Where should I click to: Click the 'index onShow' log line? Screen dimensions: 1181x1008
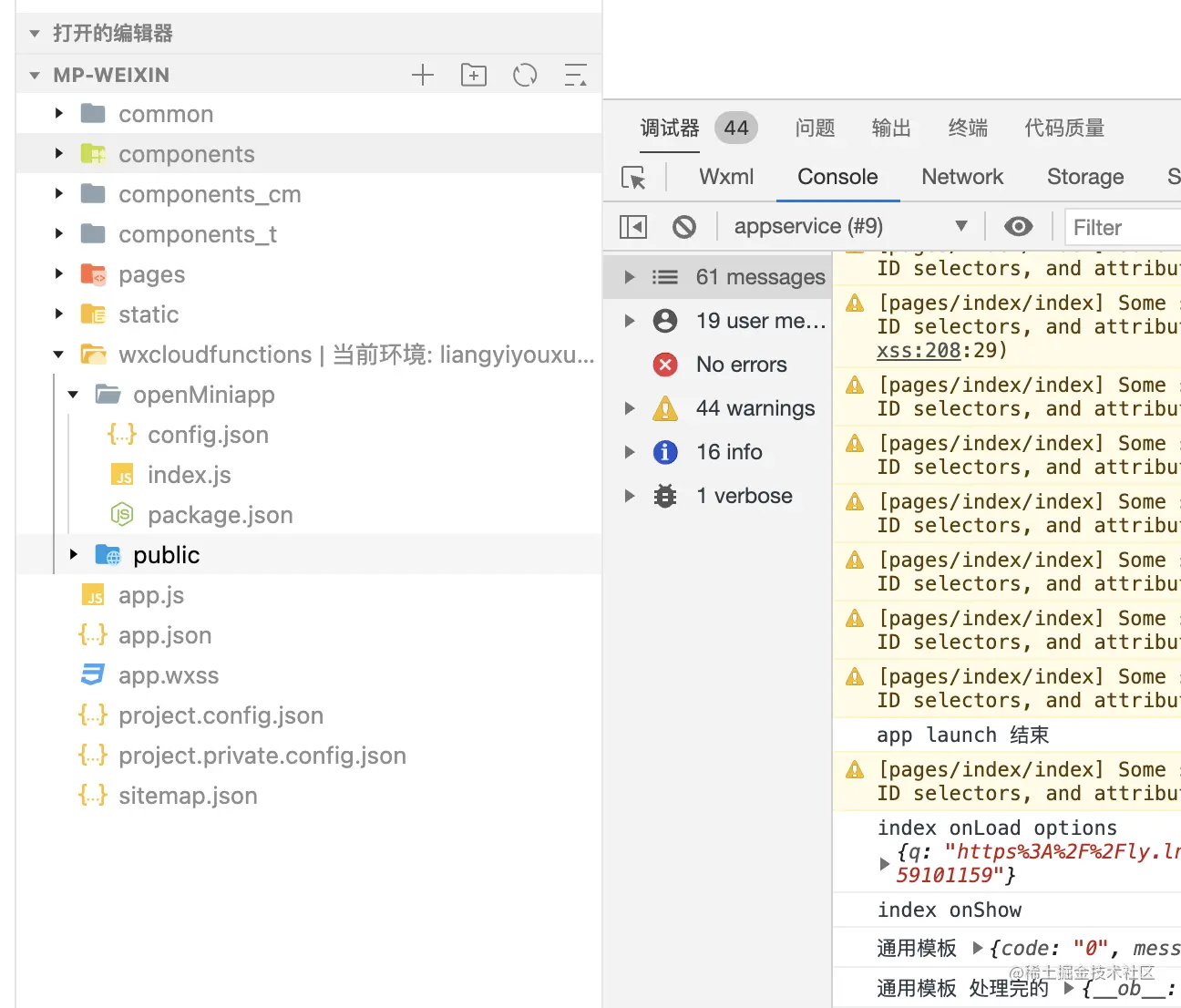pyautogui.click(x=950, y=910)
